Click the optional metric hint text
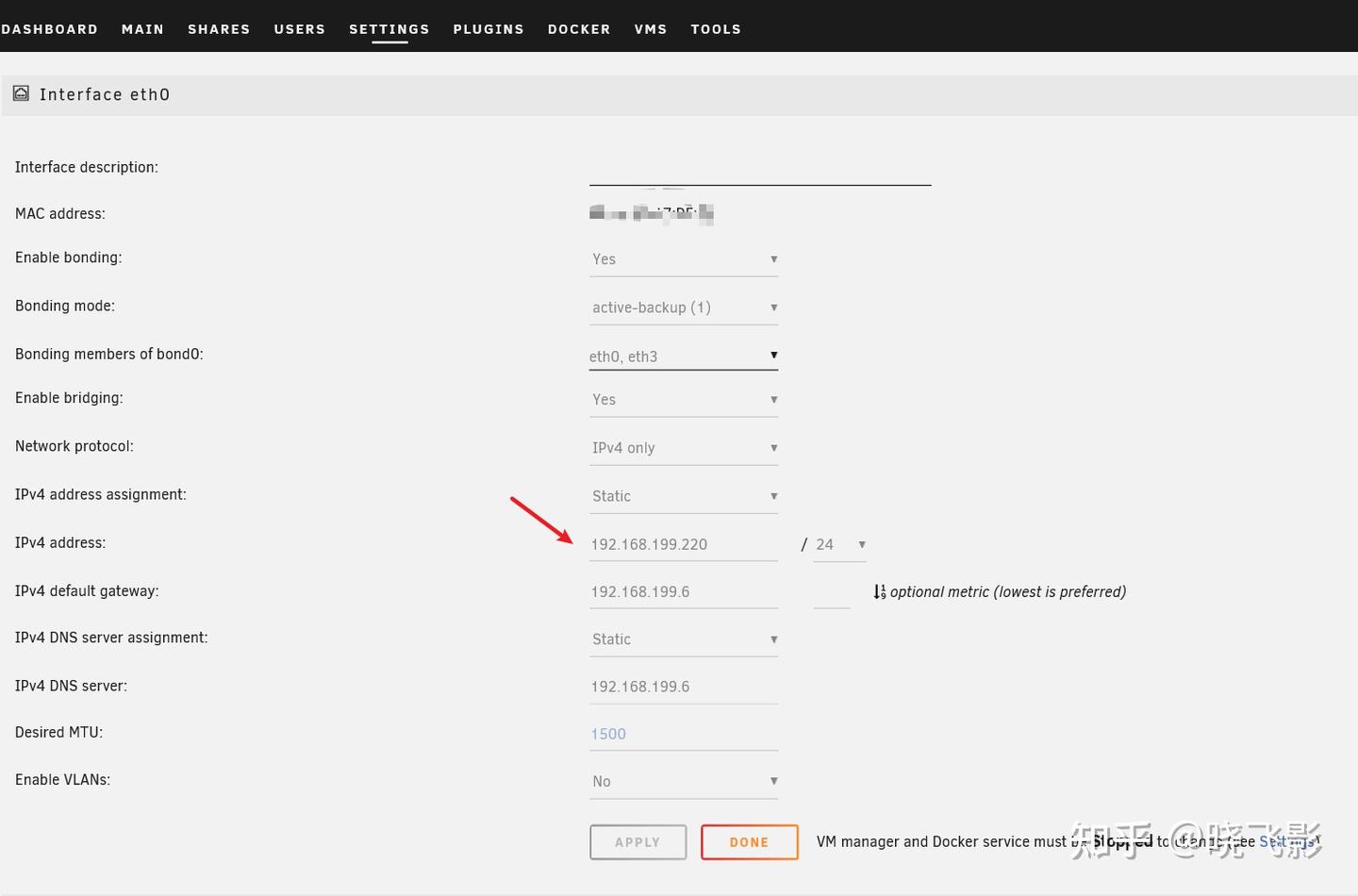Screen dimensions: 1358x896 point(1008,591)
